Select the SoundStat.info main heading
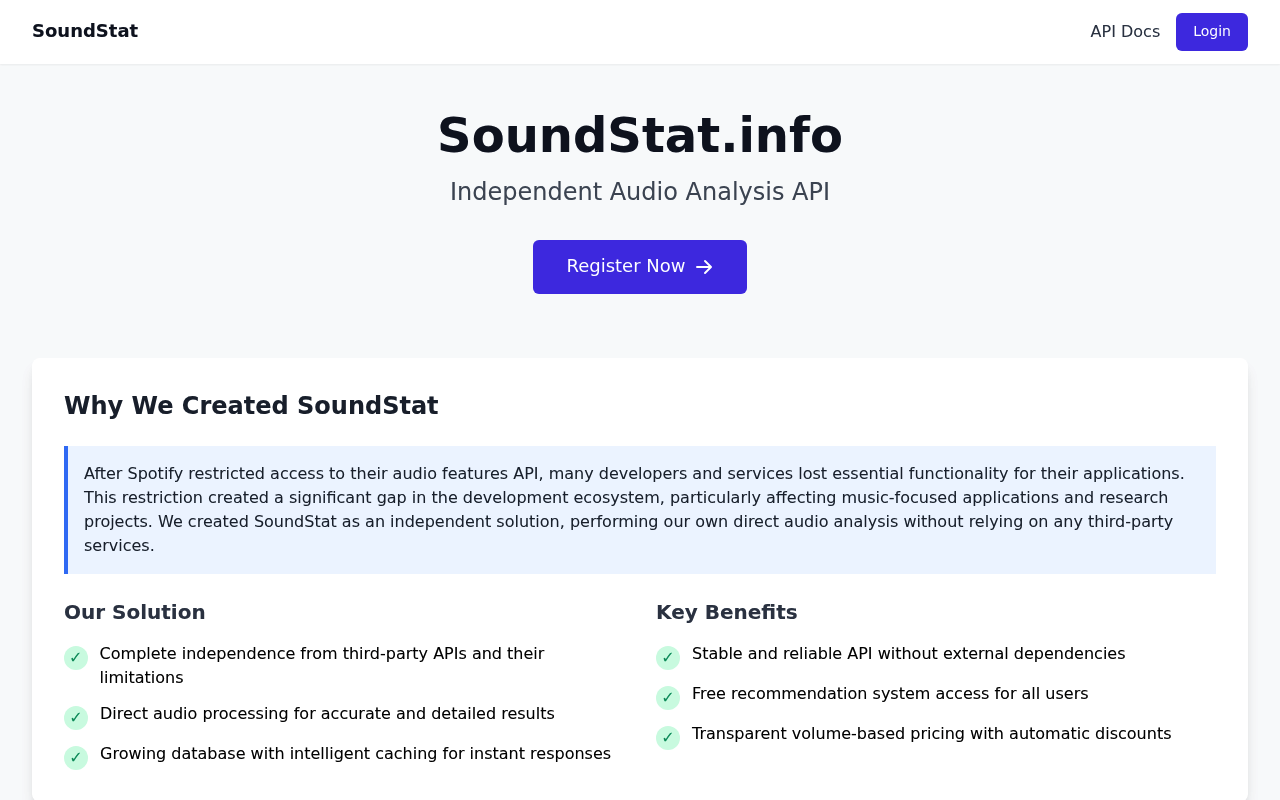This screenshot has width=1280, height=800. (640, 135)
